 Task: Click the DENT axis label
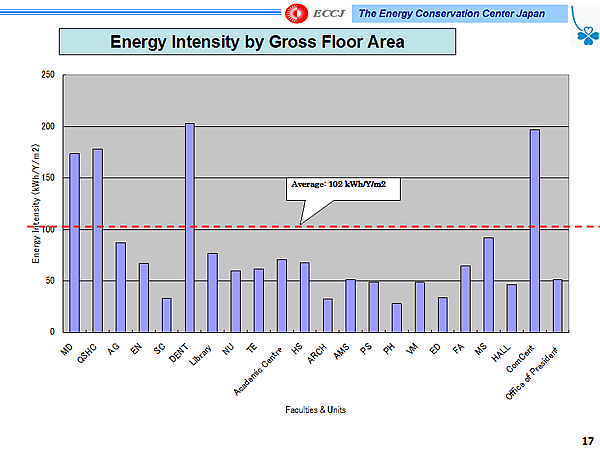pyautogui.click(x=179, y=353)
